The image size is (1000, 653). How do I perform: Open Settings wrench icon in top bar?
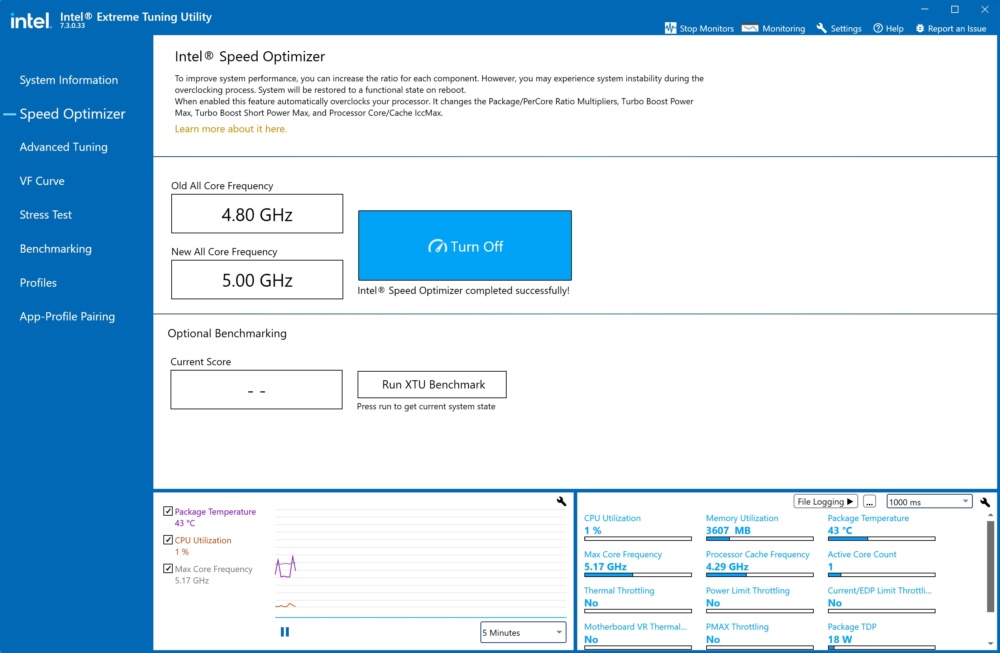coord(821,28)
